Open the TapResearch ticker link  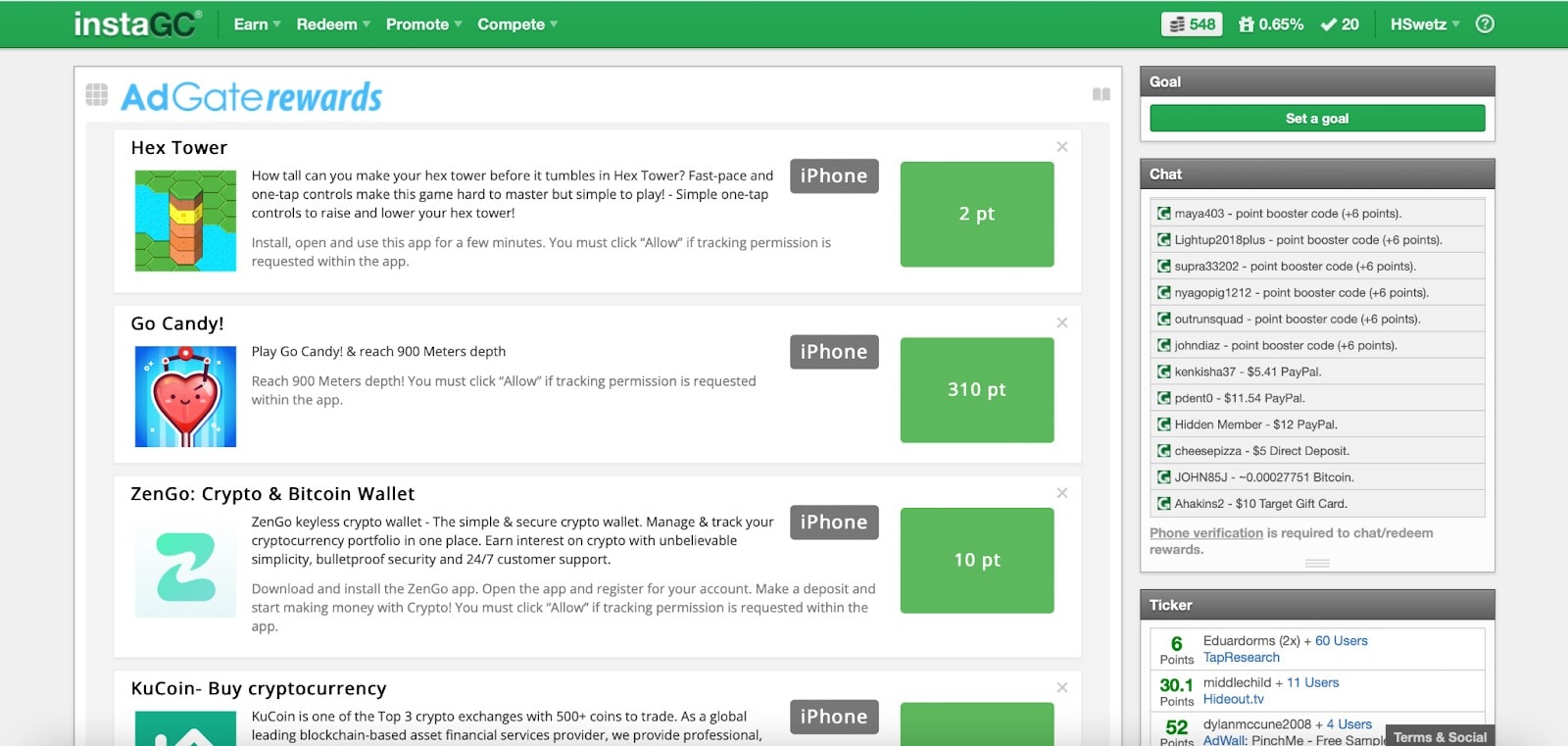click(x=1242, y=658)
